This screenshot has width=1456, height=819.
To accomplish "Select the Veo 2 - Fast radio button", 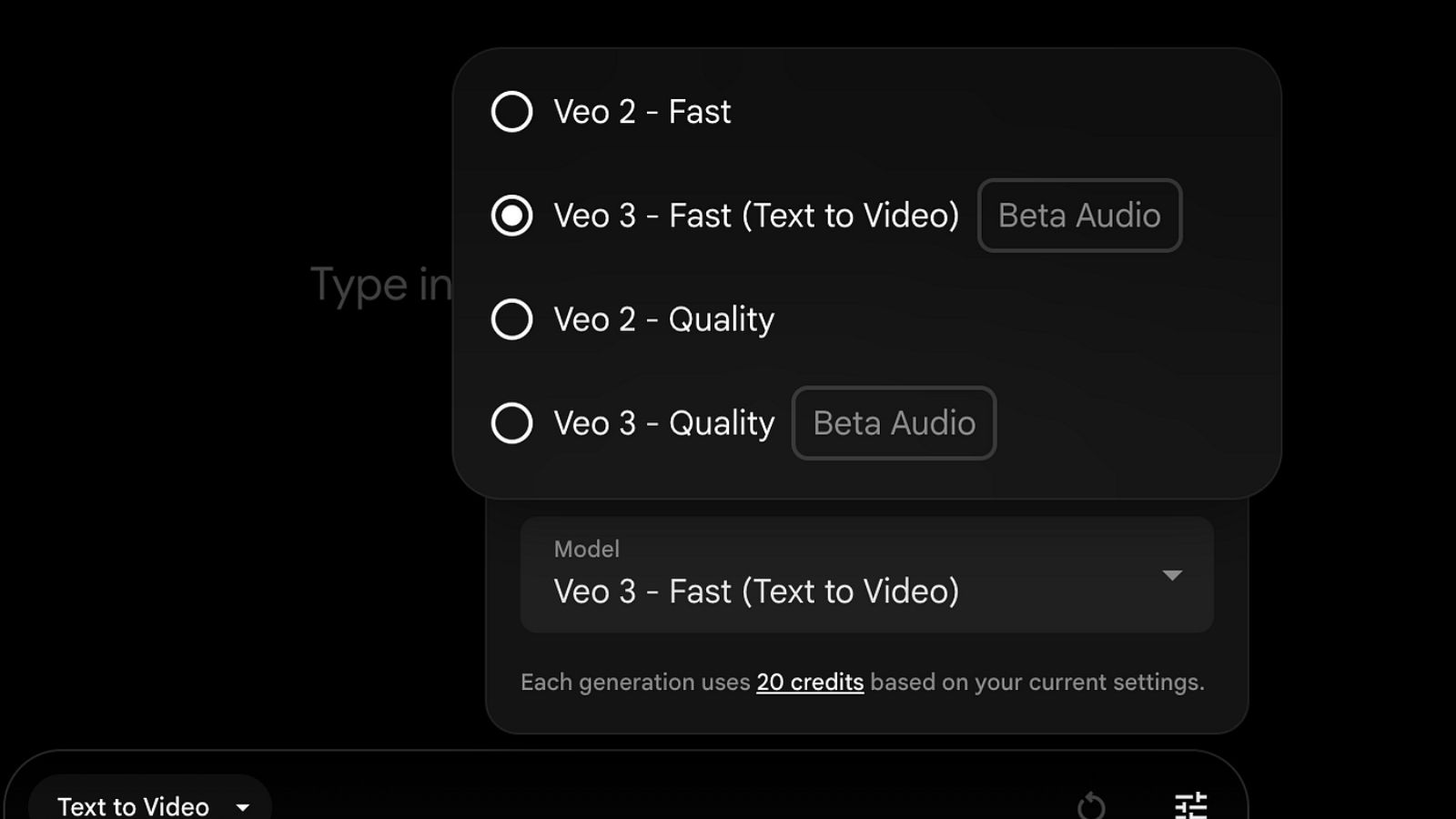I will [511, 112].
